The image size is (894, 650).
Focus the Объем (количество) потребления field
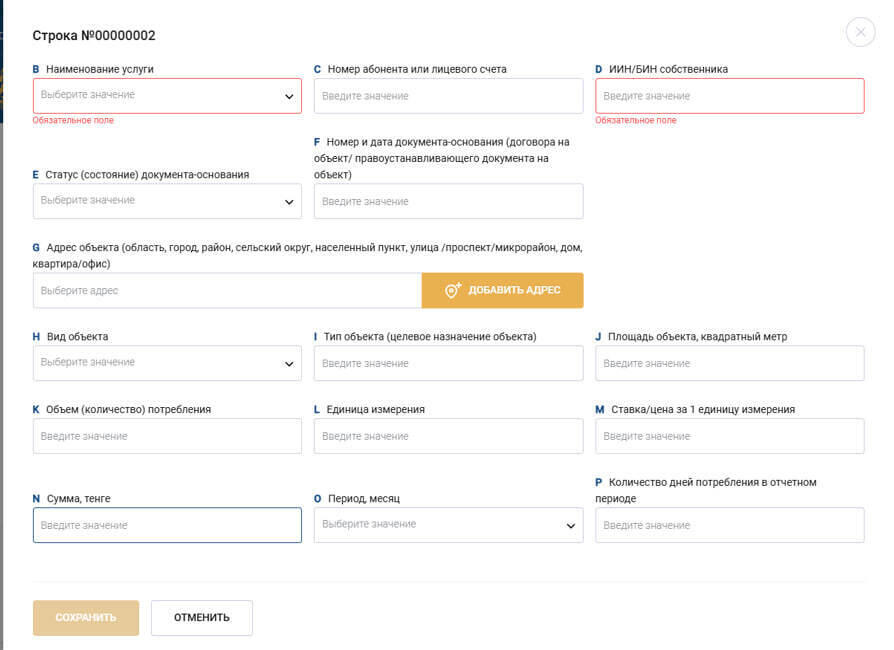pyautogui.click(x=167, y=436)
